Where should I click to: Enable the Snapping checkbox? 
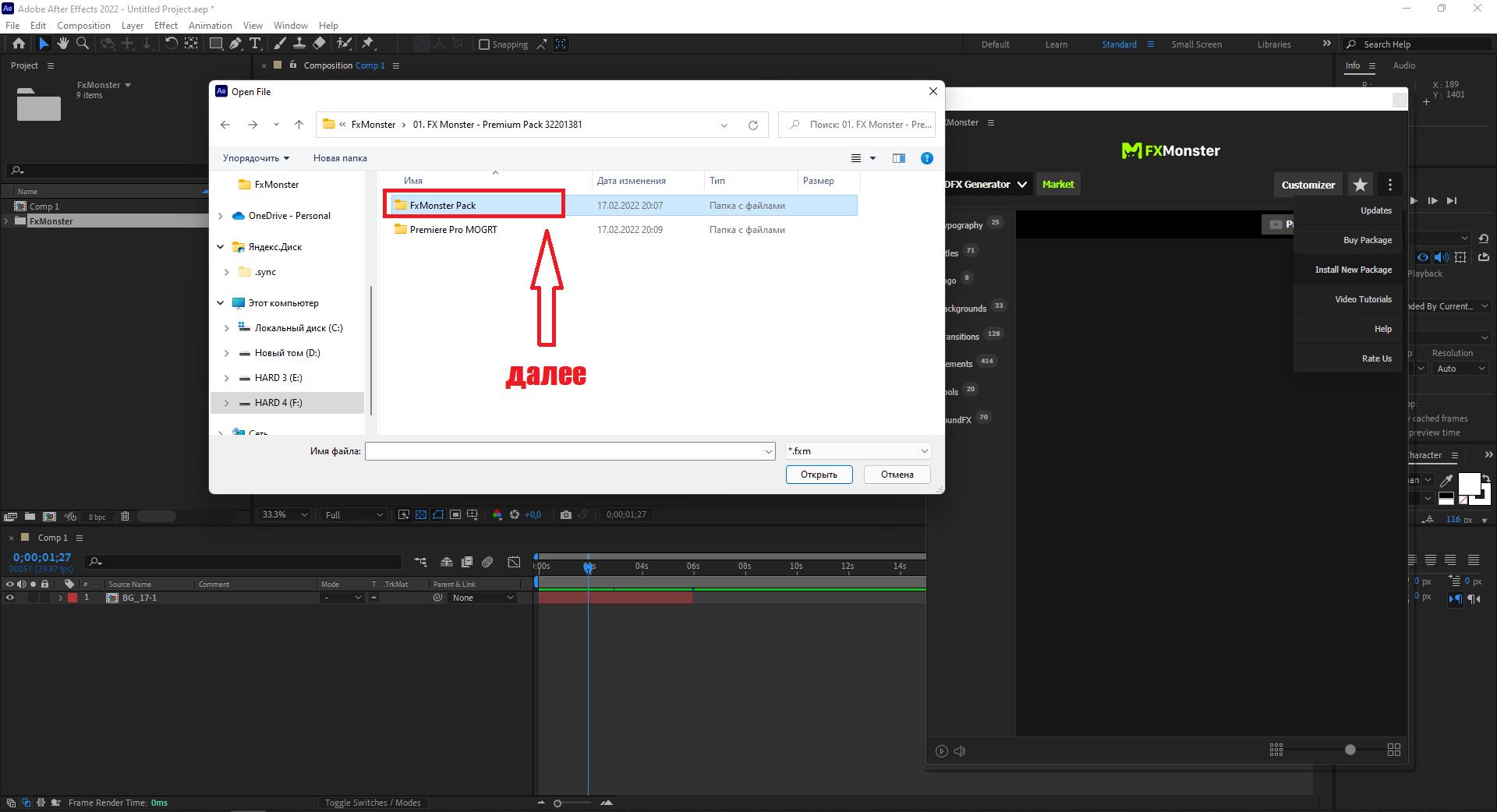click(x=484, y=44)
